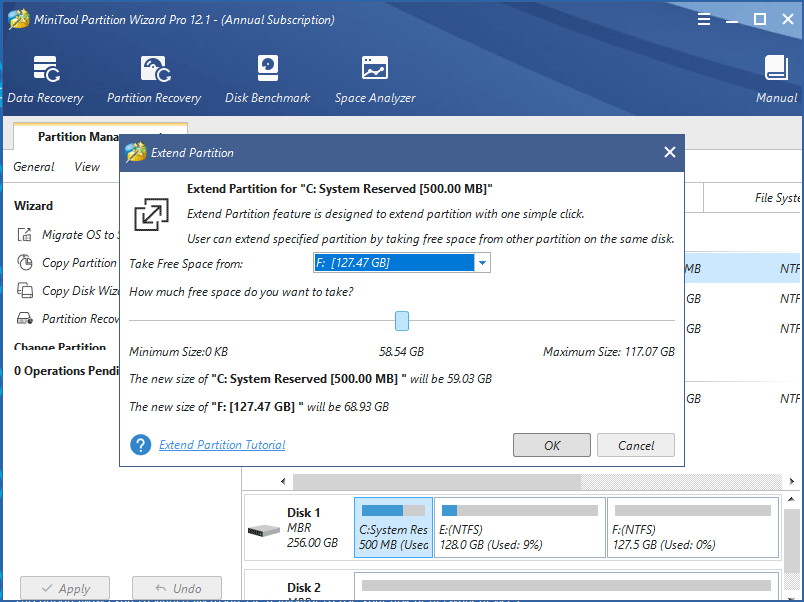Click the Minimum Size:0 KB text
Screen dimensions: 804x602
[x=178, y=351]
